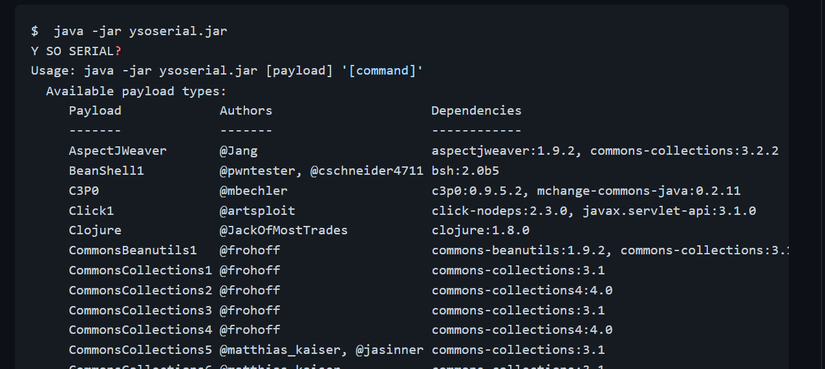
Task: Click the Available payload types heading
Action: (136, 91)
